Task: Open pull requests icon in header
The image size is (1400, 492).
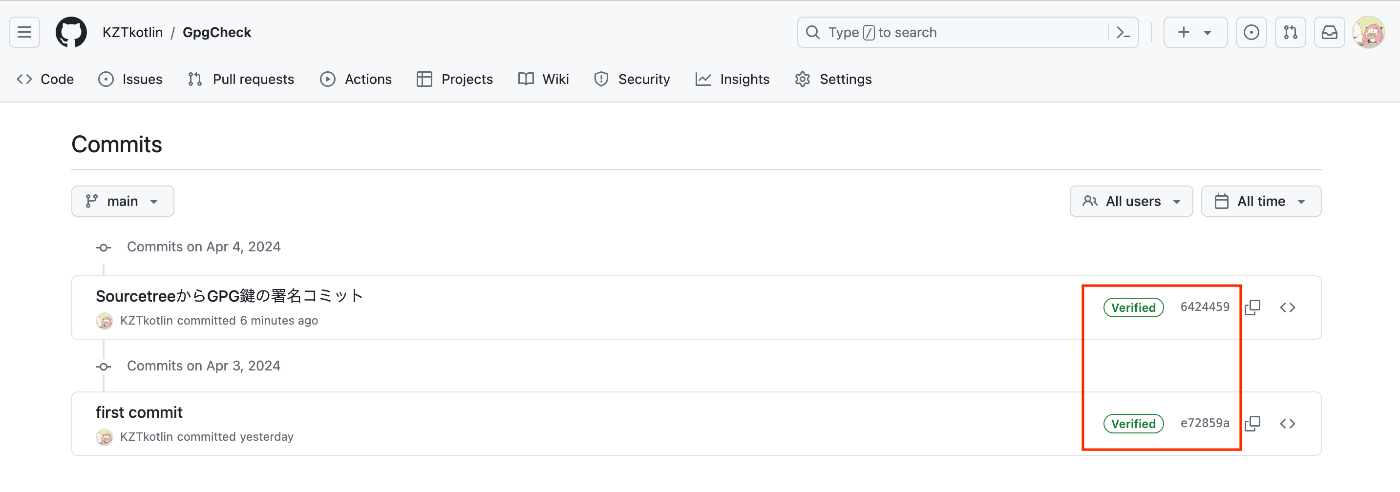Action: [1291, 32]
